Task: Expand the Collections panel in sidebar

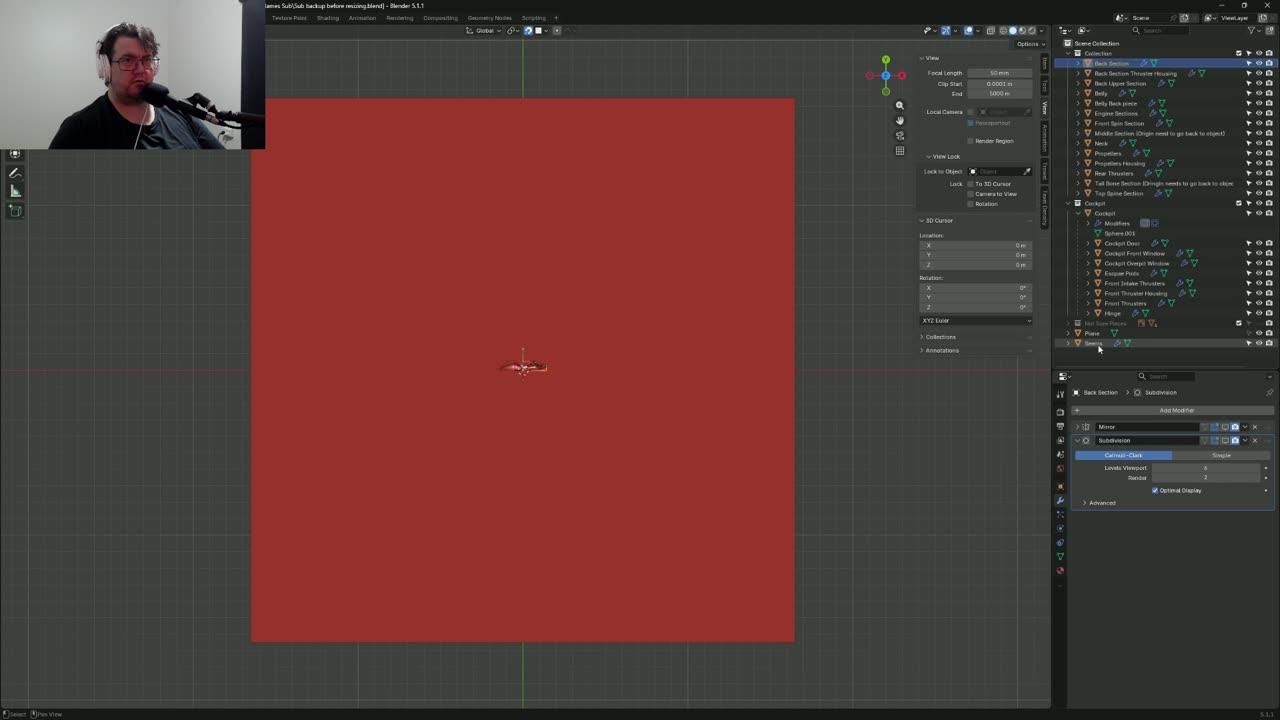Action: [x=940, y=337]
